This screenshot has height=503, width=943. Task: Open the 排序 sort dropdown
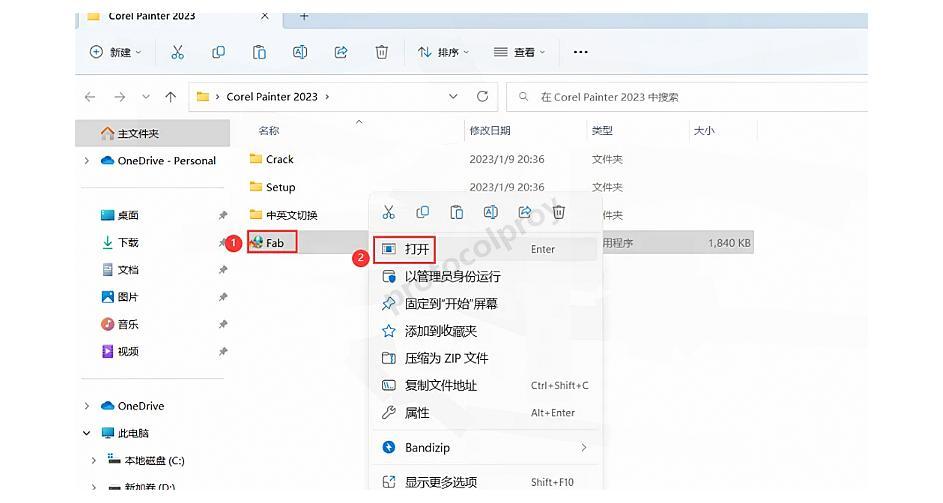tap(444, 52)
